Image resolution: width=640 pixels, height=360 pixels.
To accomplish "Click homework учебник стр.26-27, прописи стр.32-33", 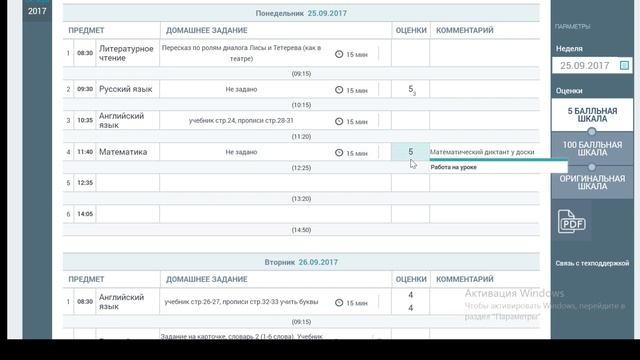I will point(241,302).
